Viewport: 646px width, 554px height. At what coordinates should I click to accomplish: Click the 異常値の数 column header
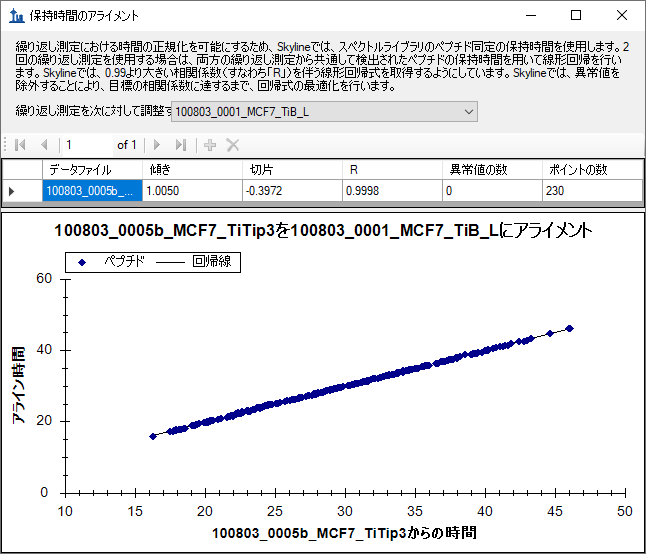point(492,170)
